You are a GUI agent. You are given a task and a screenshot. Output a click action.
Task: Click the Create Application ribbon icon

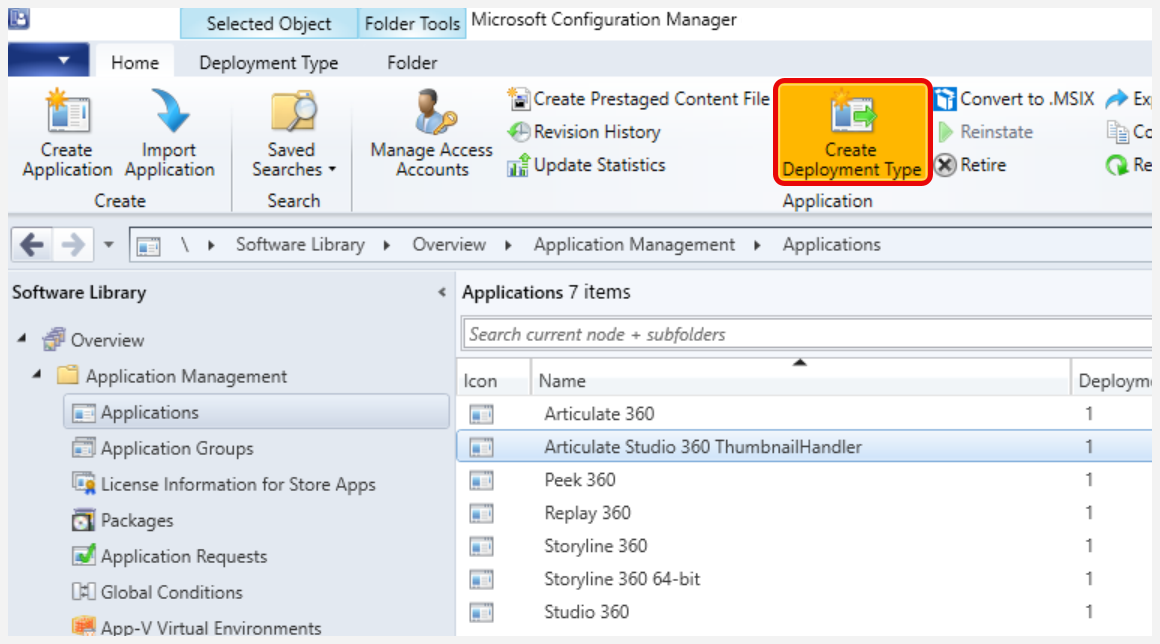pyautogui.click(x=67, y=133)
